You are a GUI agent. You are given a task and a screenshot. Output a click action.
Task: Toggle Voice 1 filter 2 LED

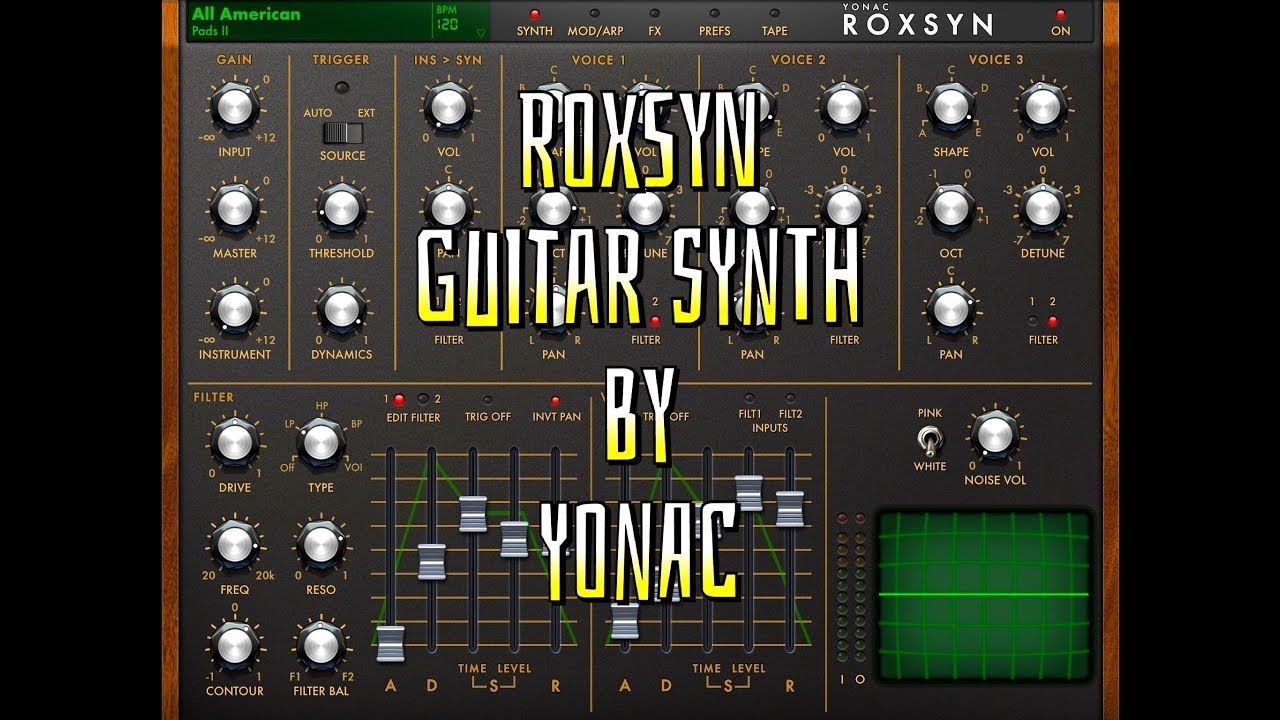tap(655, 321)
